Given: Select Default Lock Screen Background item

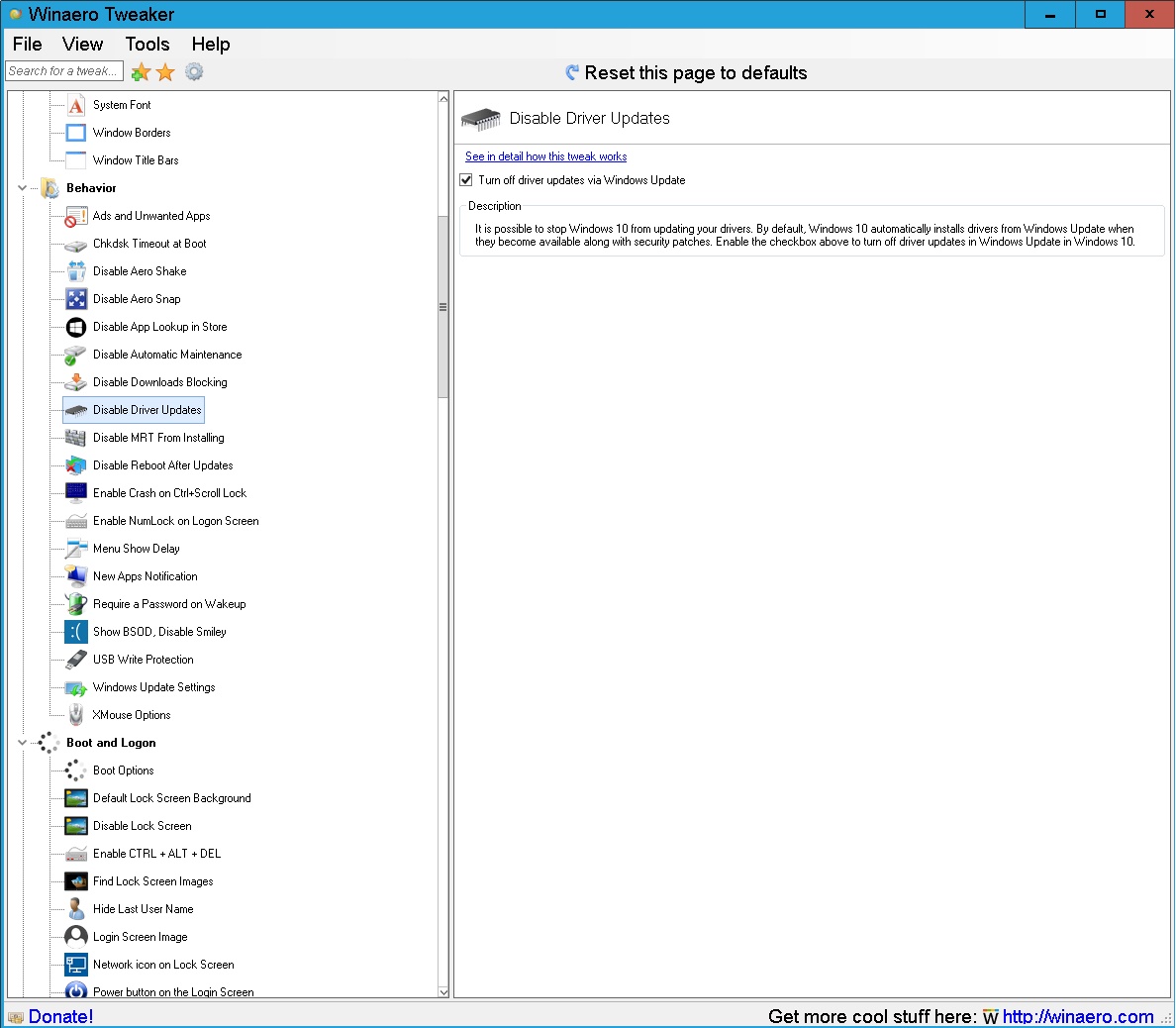Looking at the screenshot, I should click(172, 798).
